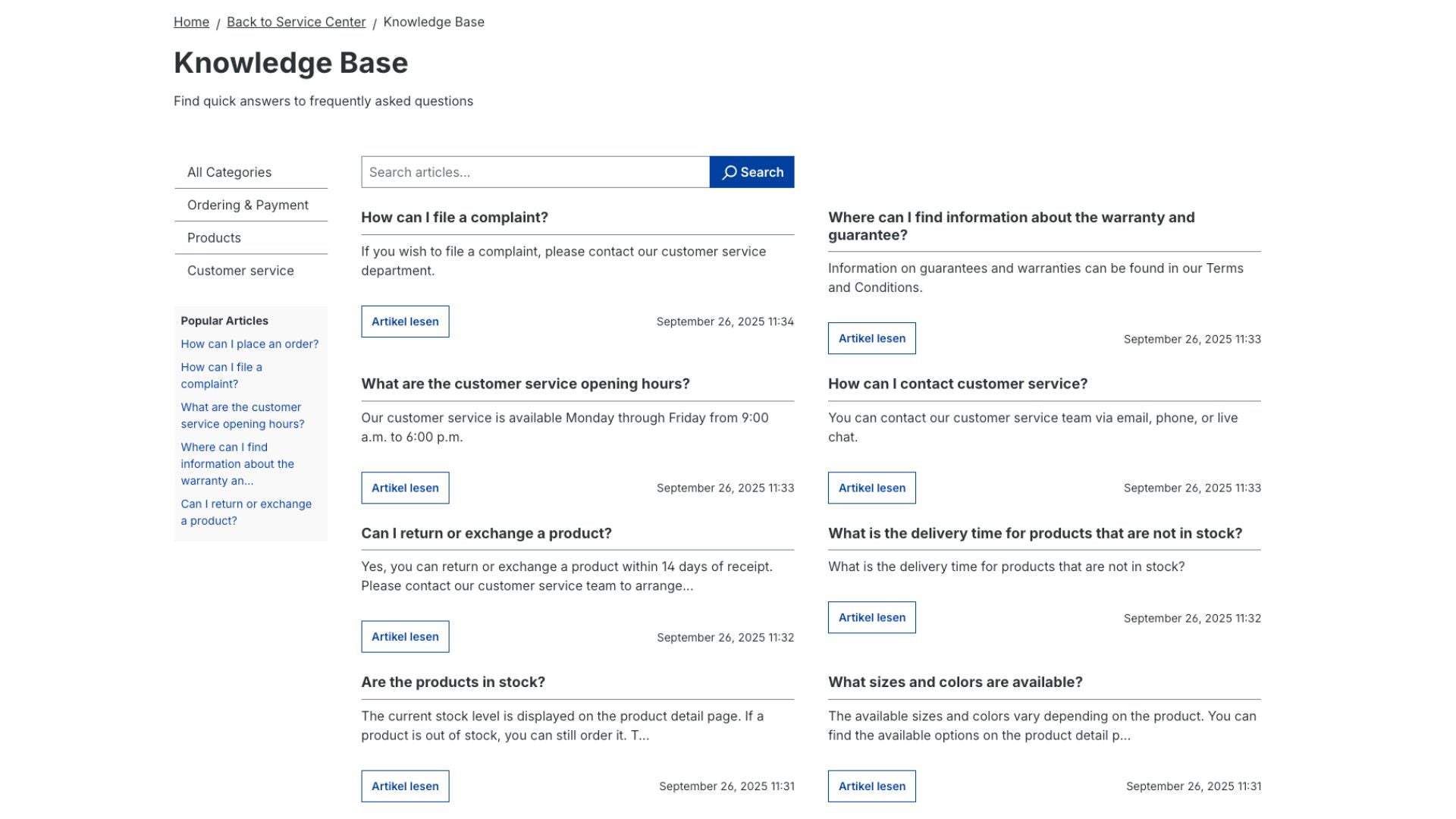
Task: Read the delivery time article
Action: pyautogui.click(x=871, y=618)
